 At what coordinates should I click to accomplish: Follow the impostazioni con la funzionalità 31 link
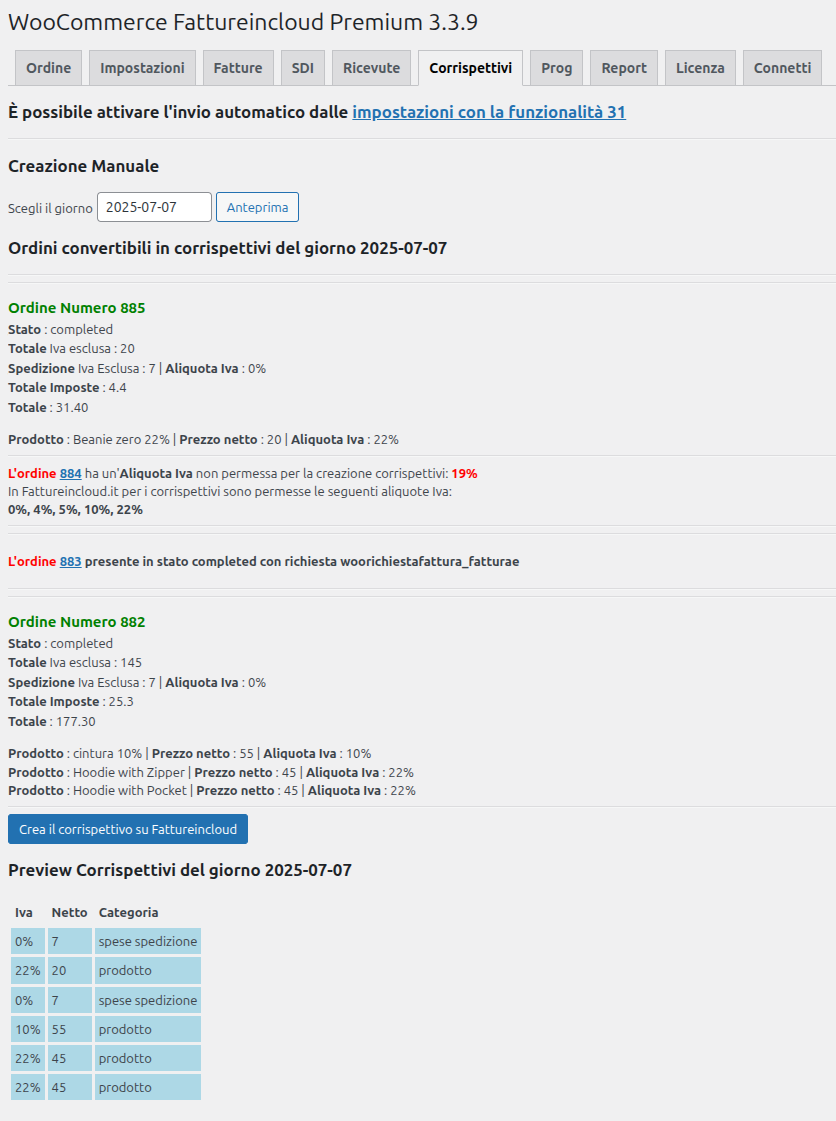coord(489,112)
